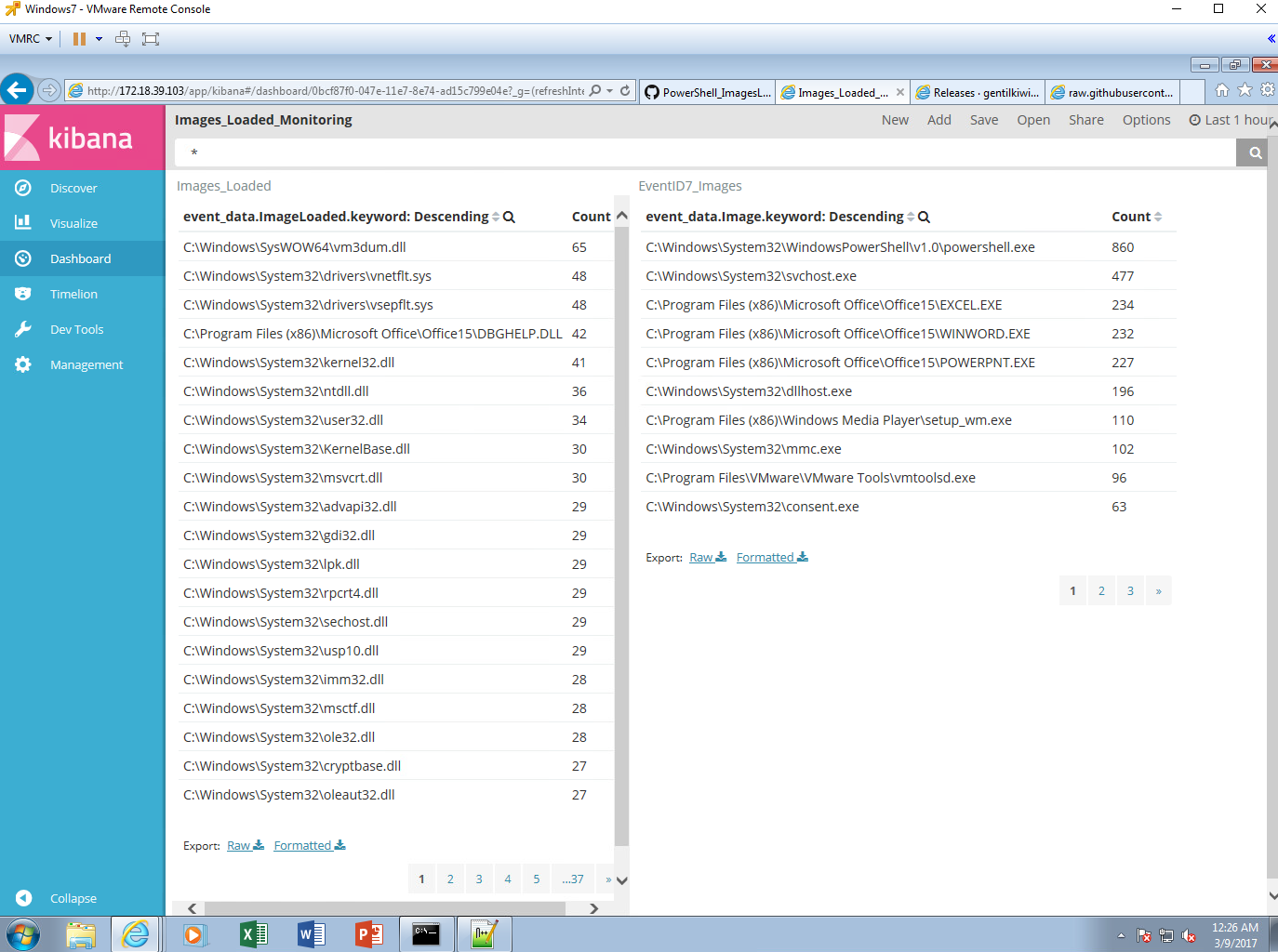Screen dimensions: 1278x952
Task: Select the powershell.exe row in EventID7_Images
Action: (908, 247)
